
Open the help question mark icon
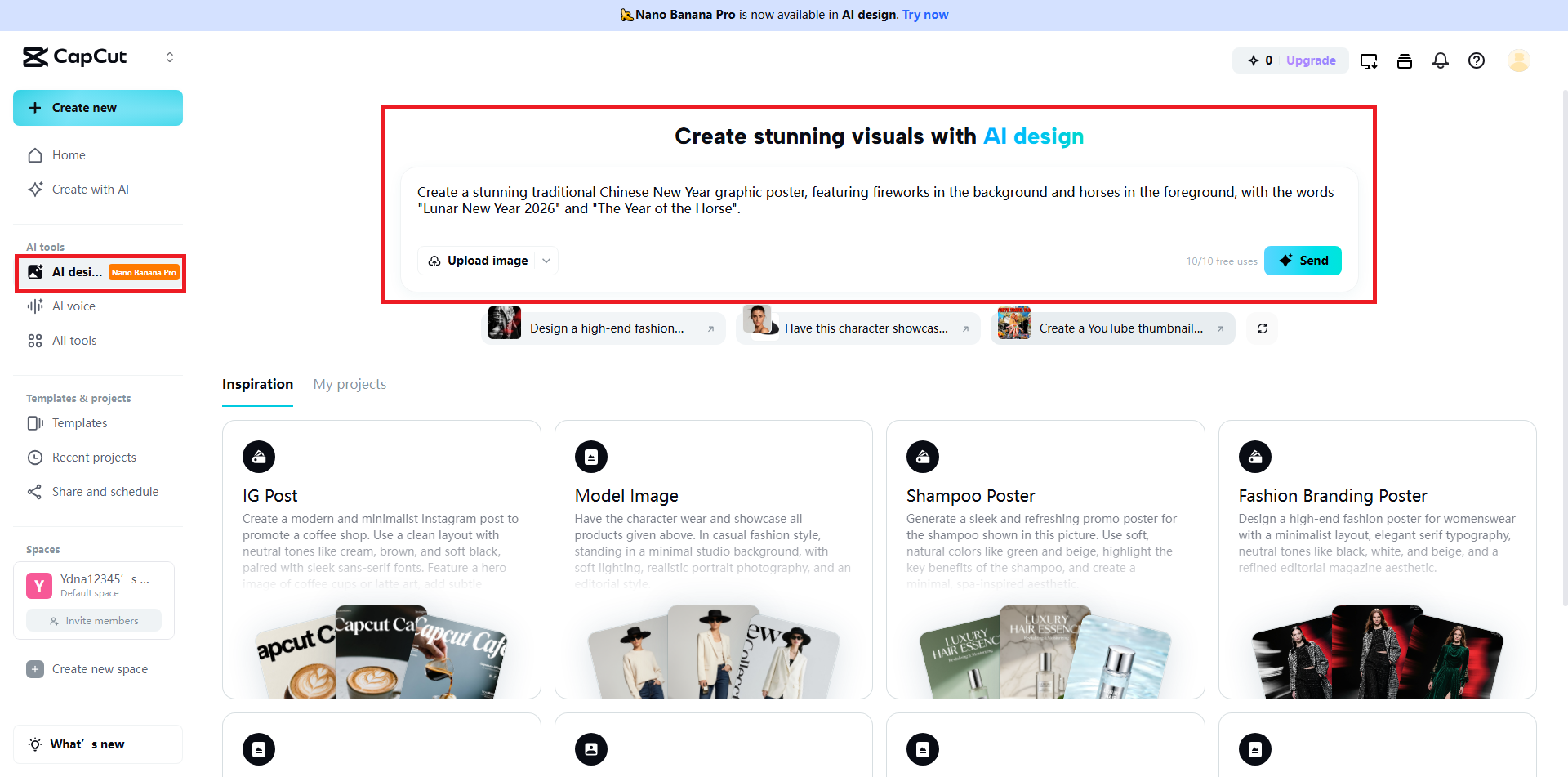(x=1477, y=60)
